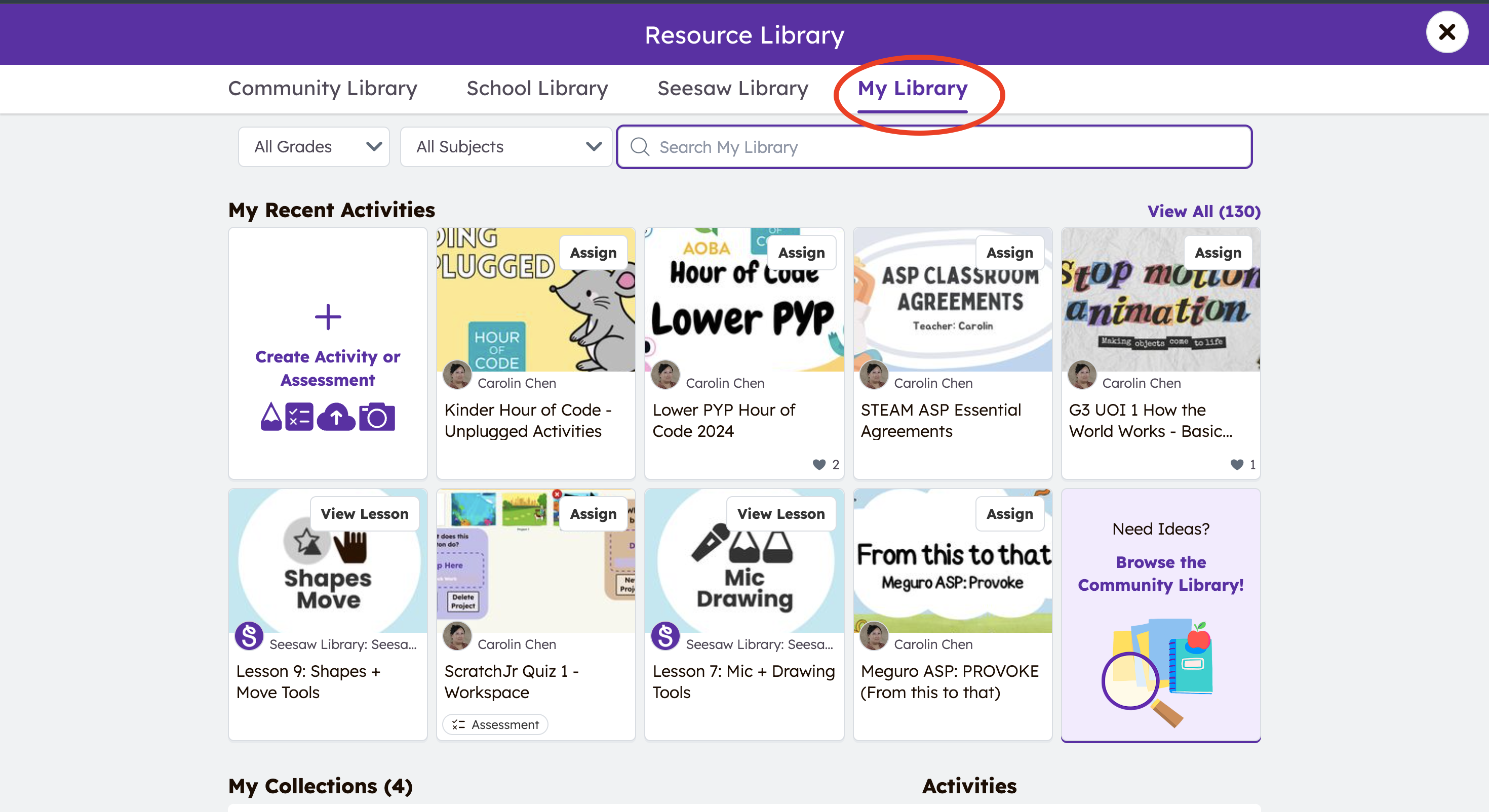Click heart icon on Lower PYP Hour of Code

tap(818, 464)
